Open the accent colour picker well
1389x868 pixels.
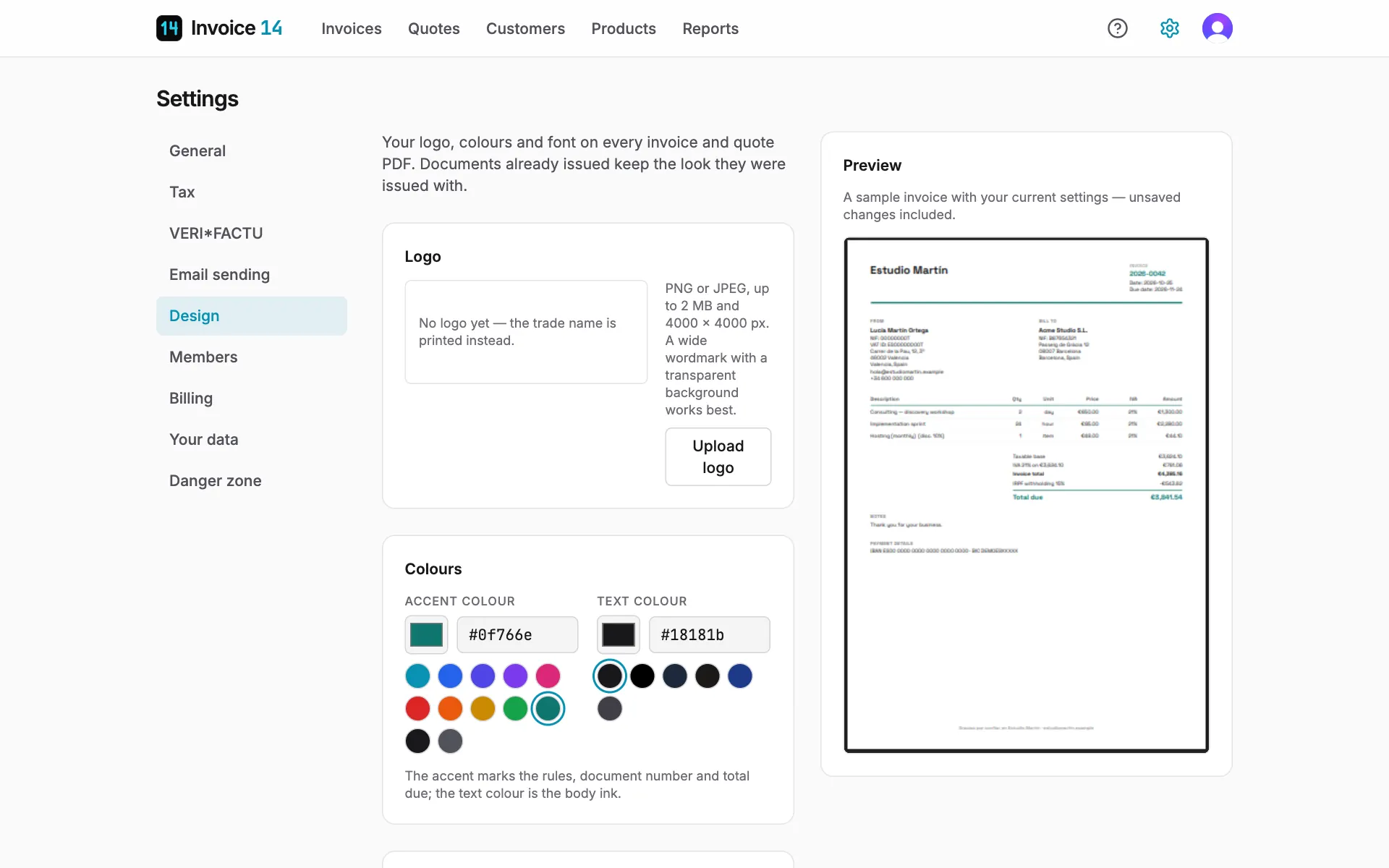click(x=426, y=635)
